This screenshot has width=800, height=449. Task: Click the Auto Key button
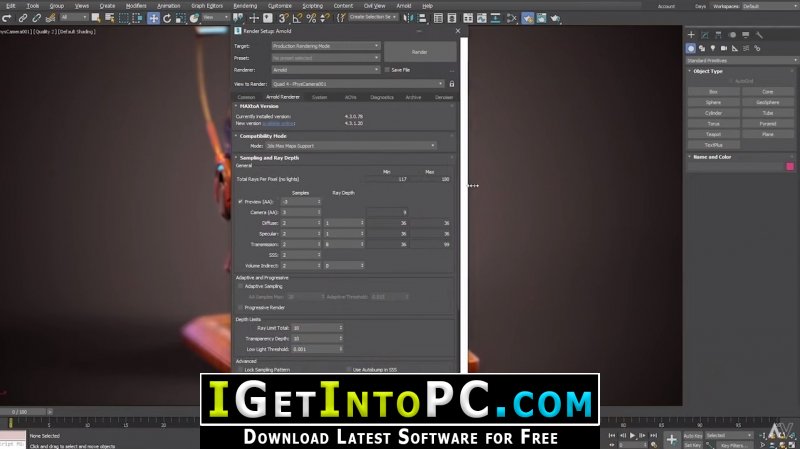click(692, 436)
